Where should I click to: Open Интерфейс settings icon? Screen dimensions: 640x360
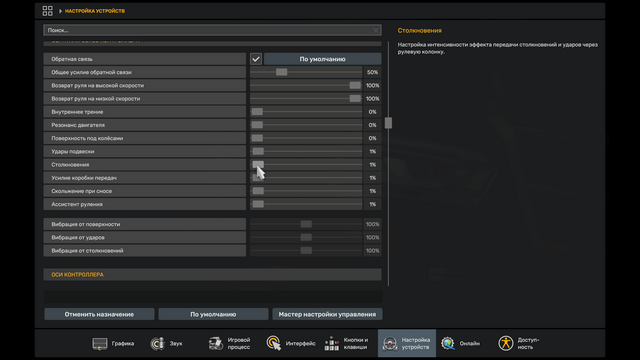click(273, 344)
